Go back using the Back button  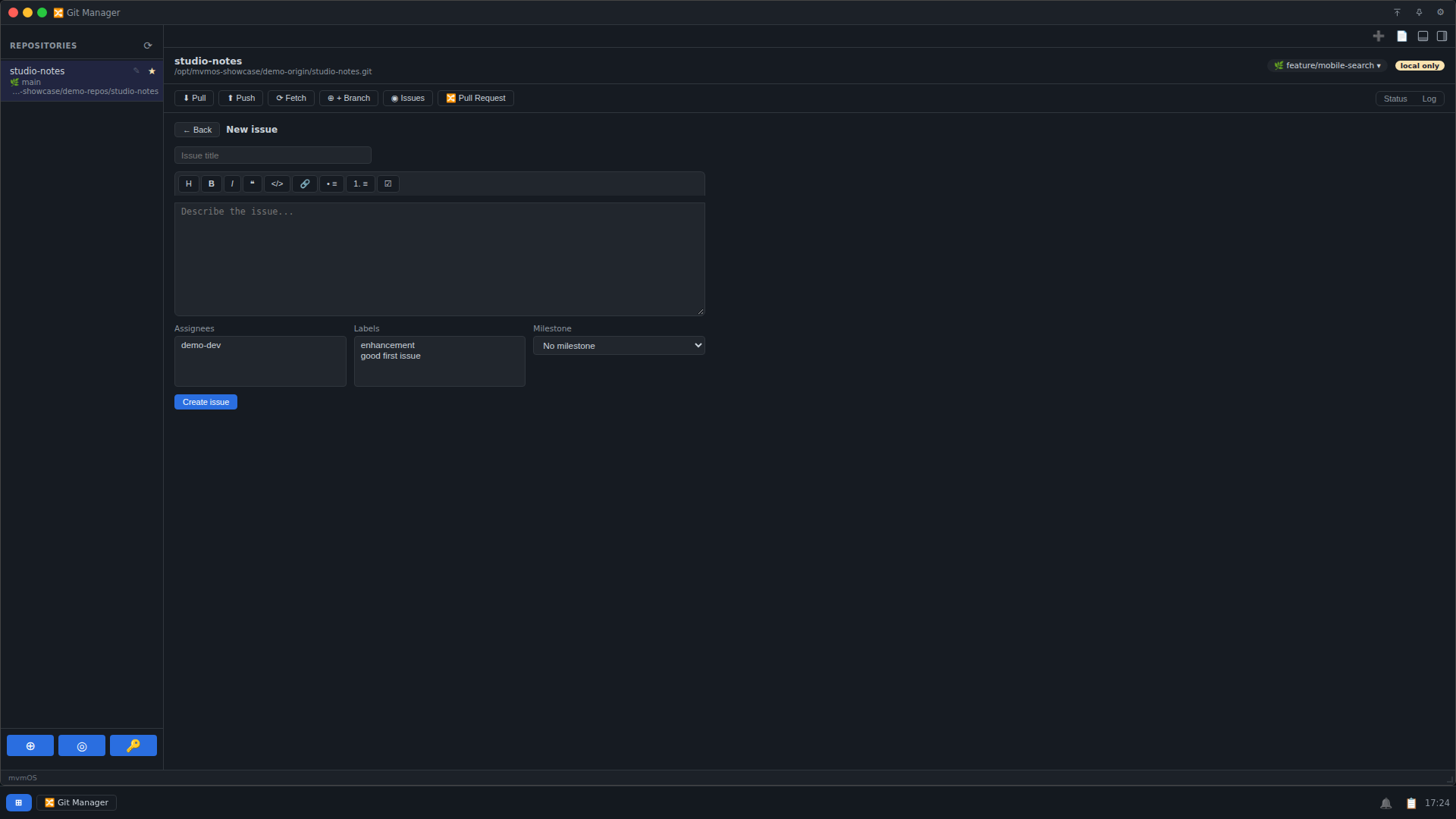(x=197, y=130)
